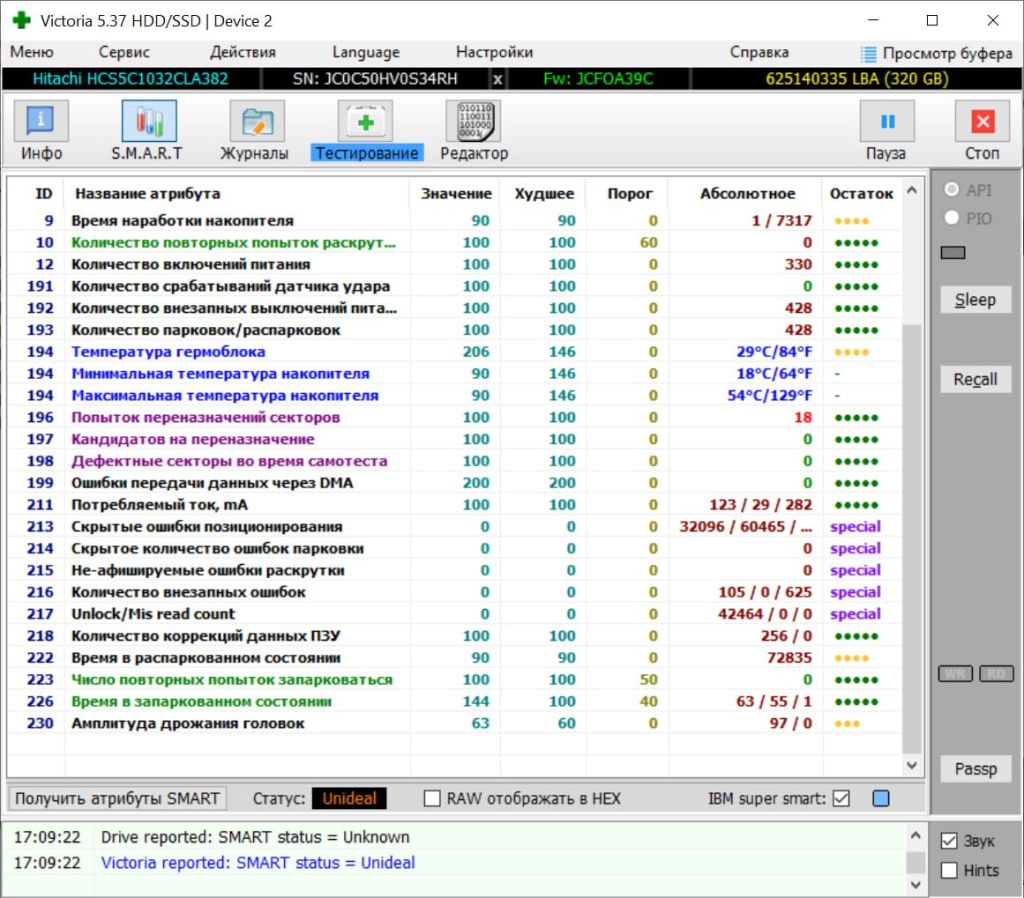Open the Журналы logs section
1024x898 pixels.
pyautogui.click(x=255, y=131)
